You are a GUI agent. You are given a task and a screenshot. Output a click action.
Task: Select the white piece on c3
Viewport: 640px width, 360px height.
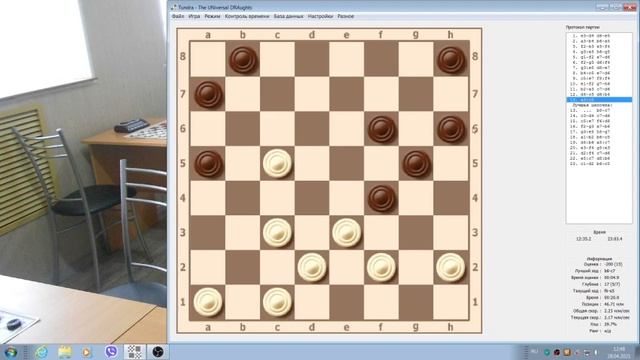click(277, 233)
